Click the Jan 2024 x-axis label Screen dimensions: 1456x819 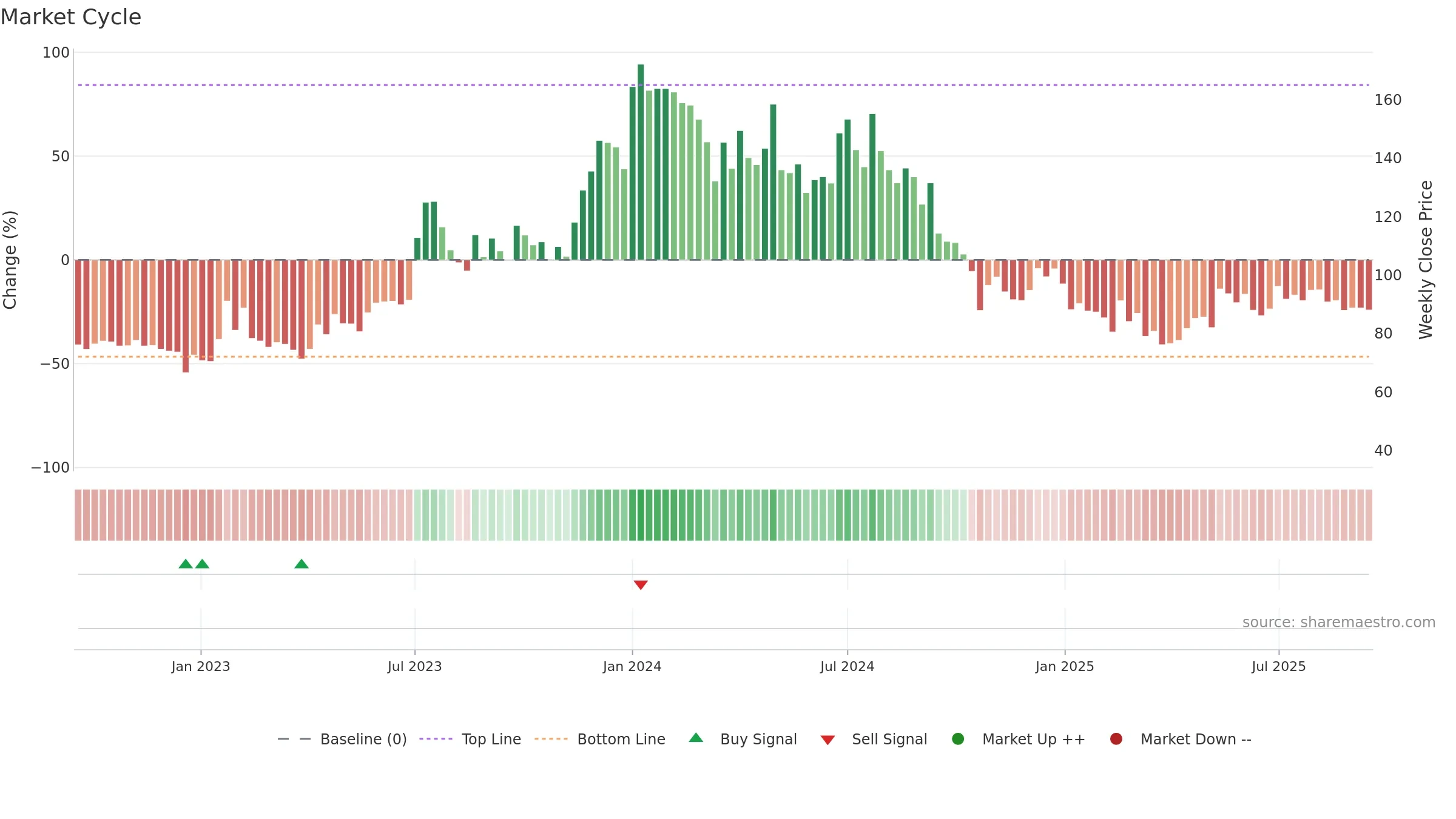(632, 667)
